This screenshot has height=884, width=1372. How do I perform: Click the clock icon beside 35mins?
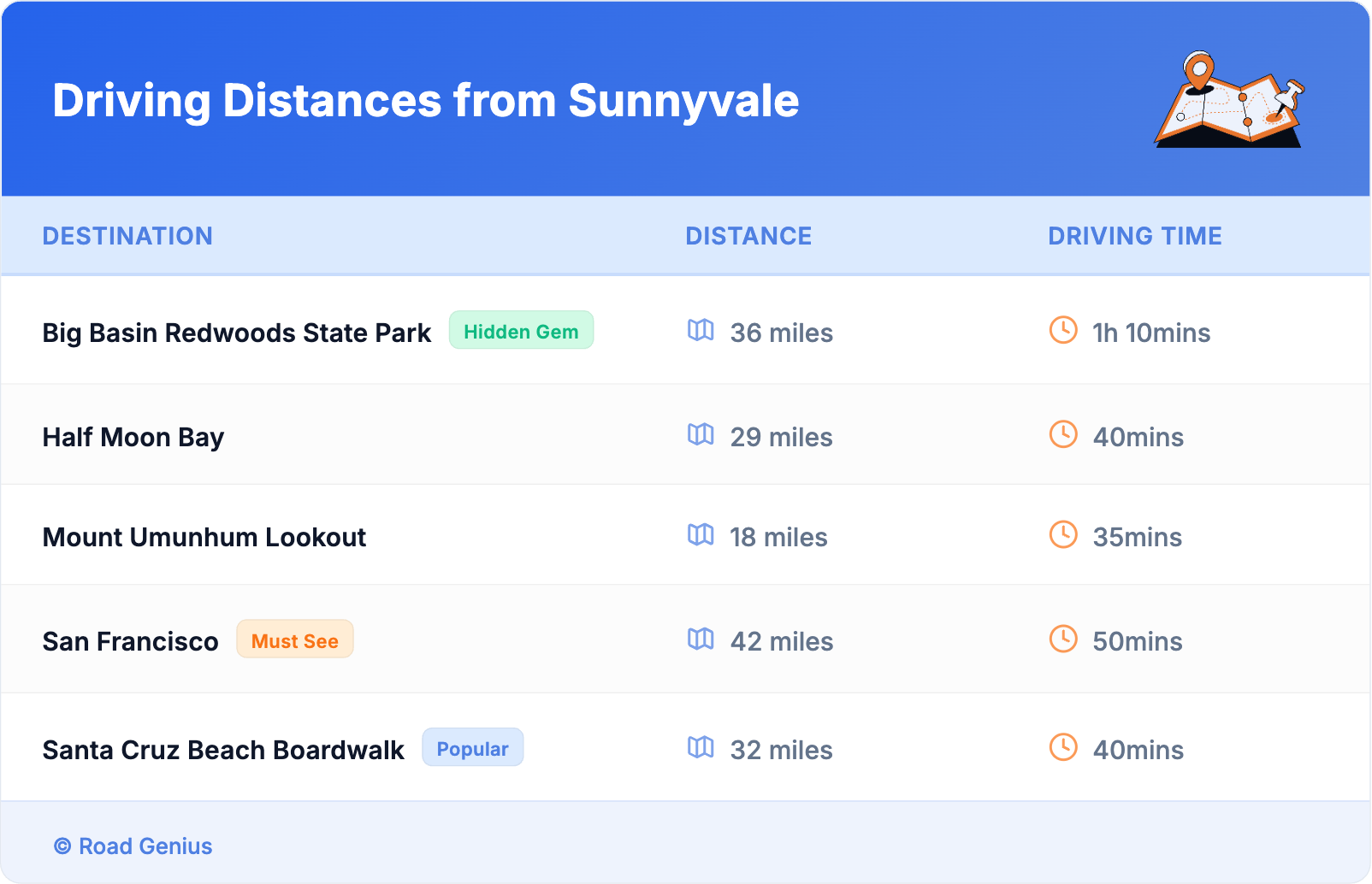[1063, 535]
